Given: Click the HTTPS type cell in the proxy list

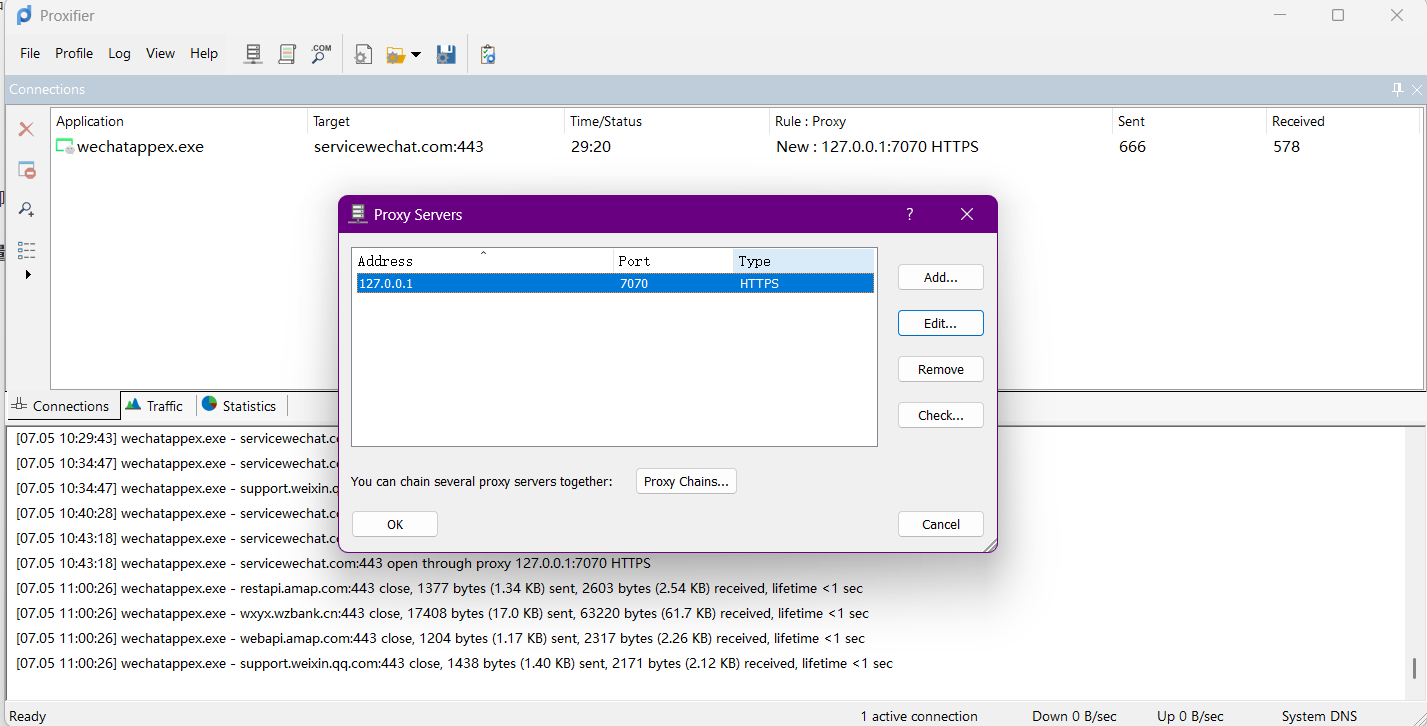Looking at the screenshot, I should coord(759,283).
